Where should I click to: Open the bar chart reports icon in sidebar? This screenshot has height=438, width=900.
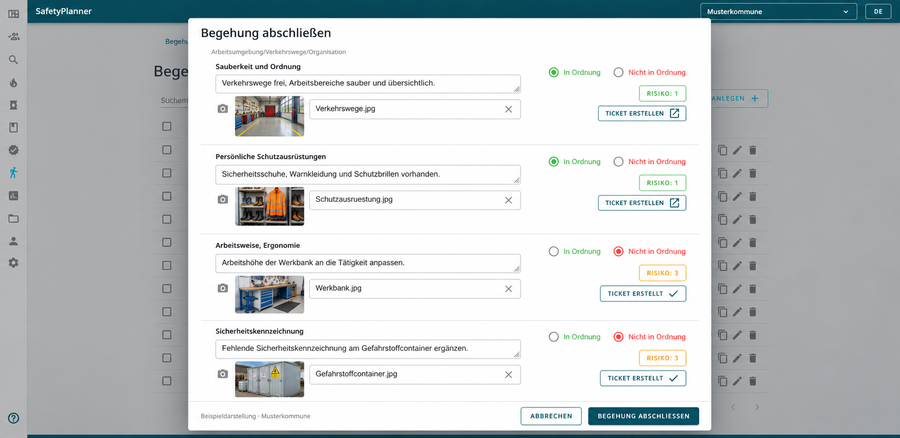[x=13, y=196]
